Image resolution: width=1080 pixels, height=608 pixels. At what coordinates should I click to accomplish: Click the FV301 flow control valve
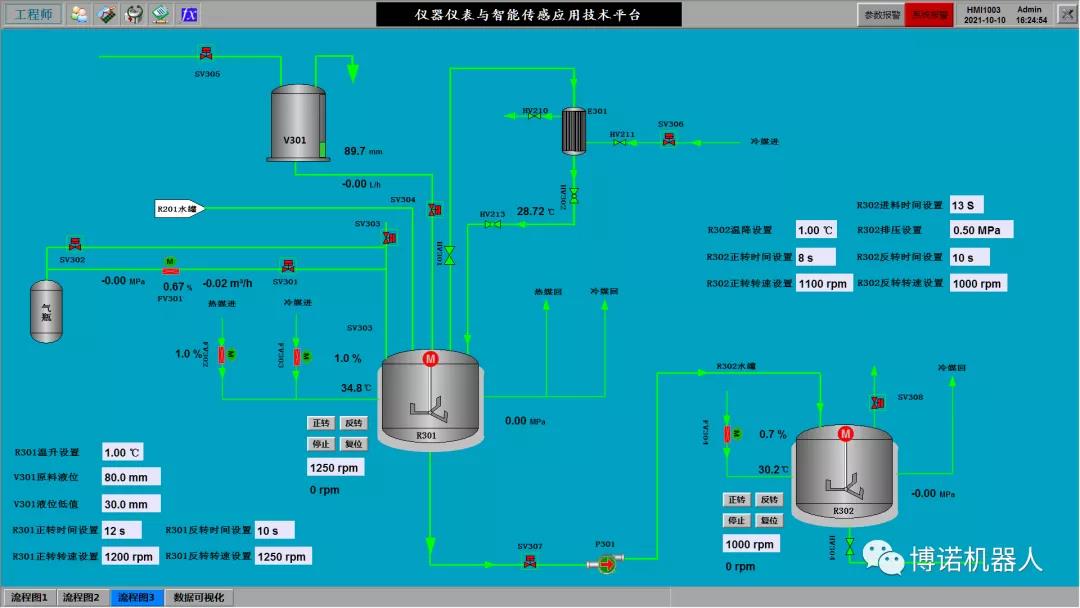click(x=169, y=266)
